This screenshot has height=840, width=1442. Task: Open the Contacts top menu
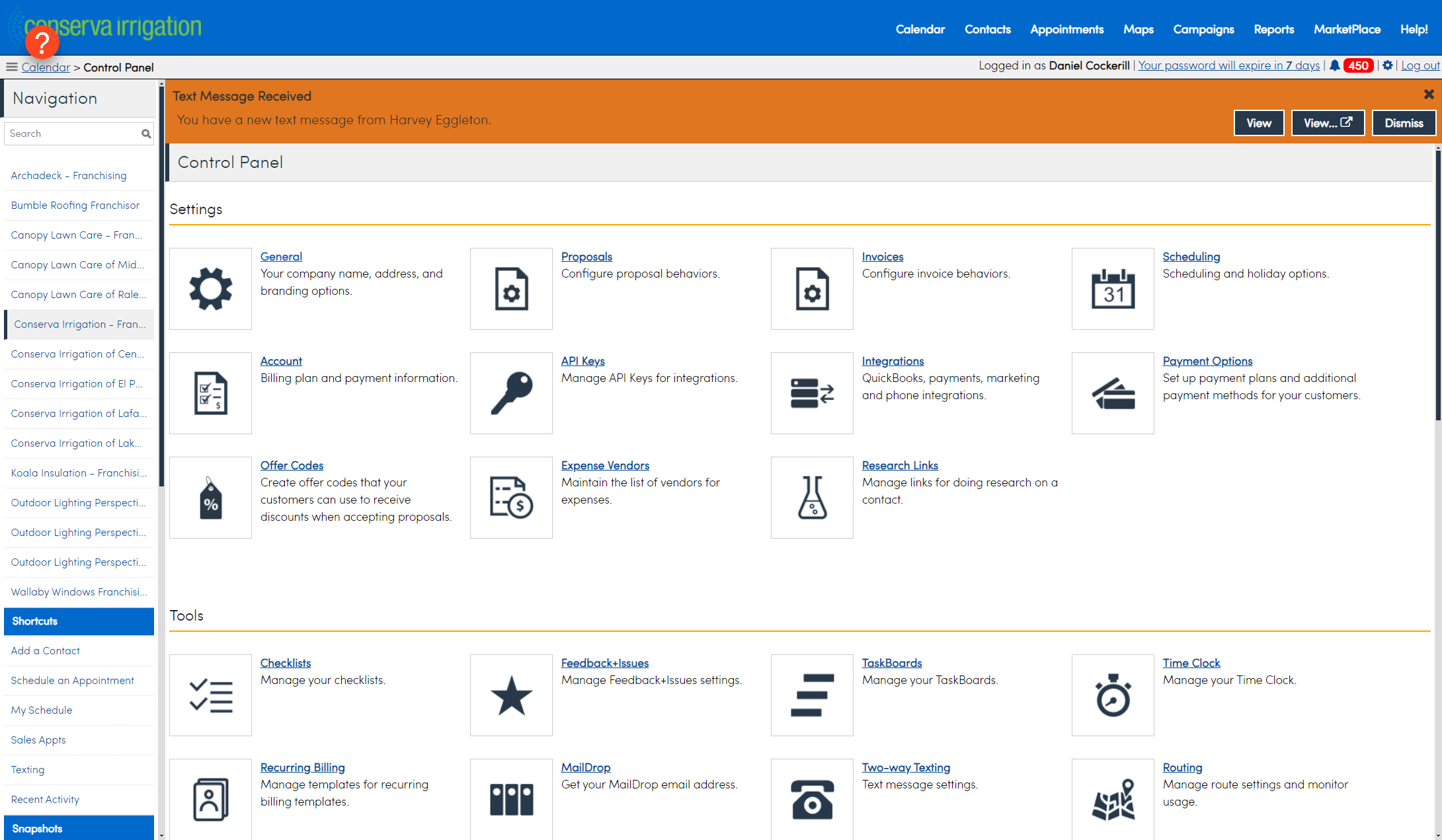[987, 29]
